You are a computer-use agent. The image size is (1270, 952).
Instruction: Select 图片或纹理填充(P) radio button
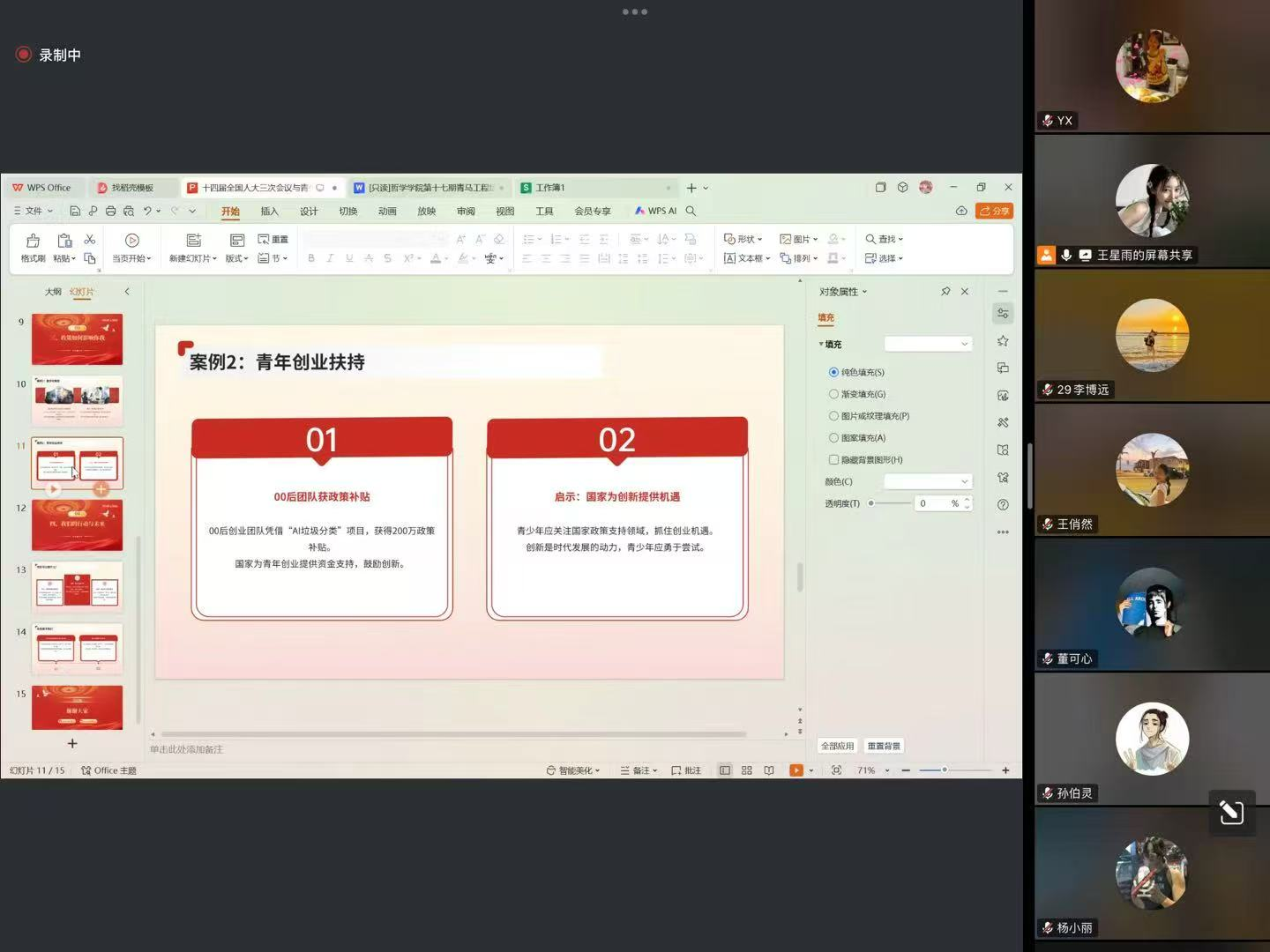[833, 416]
